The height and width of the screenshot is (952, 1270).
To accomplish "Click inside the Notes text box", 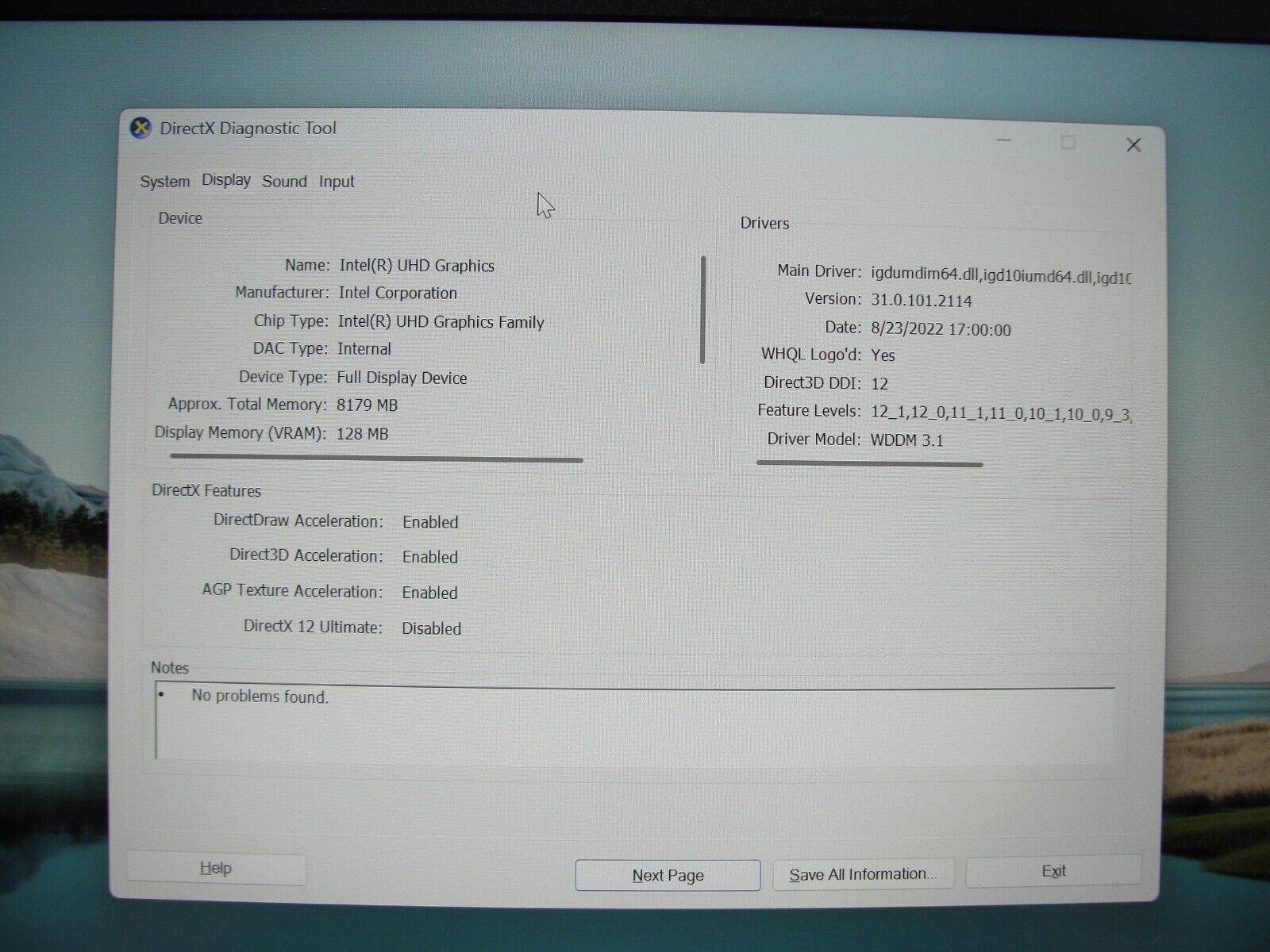I will click(x=635, y=722).
